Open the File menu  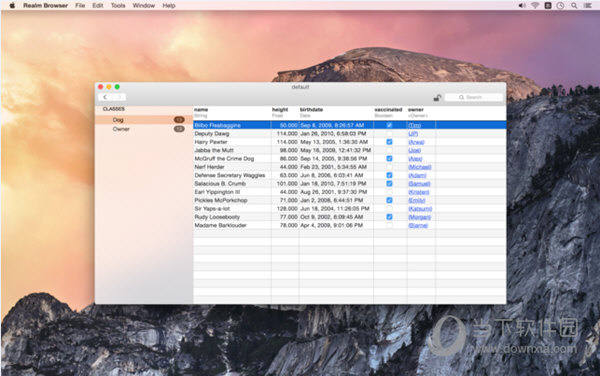click(80, 5)
